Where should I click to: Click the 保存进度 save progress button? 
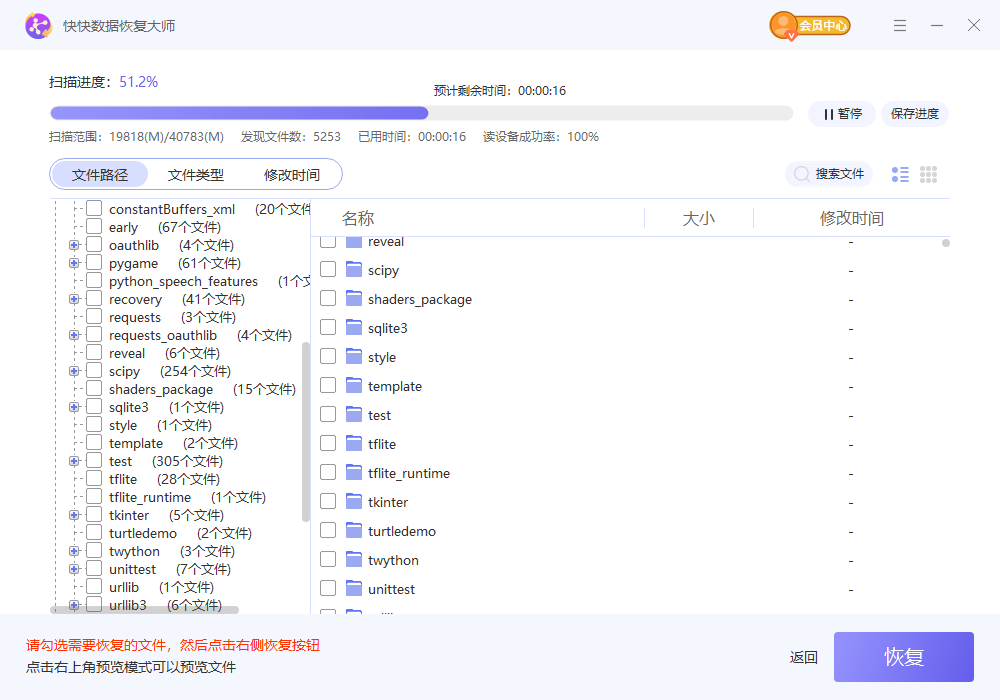click(914, 114)
